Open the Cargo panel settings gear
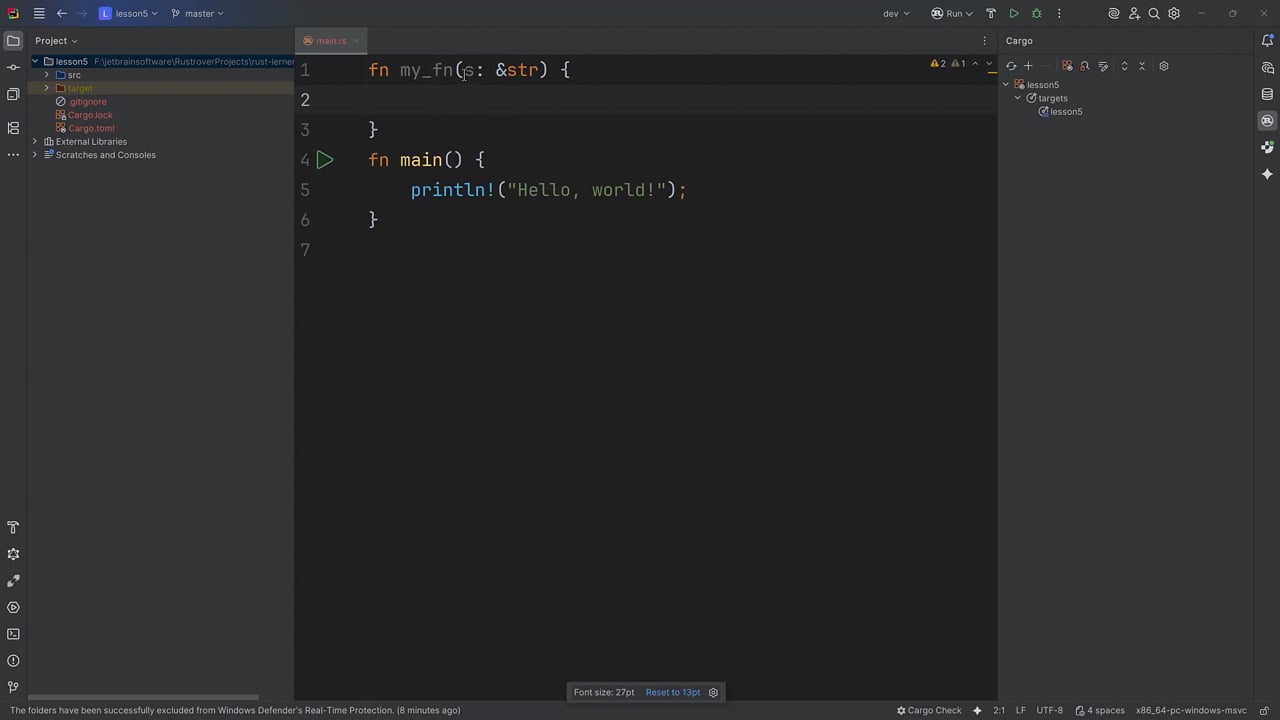 1164,66
